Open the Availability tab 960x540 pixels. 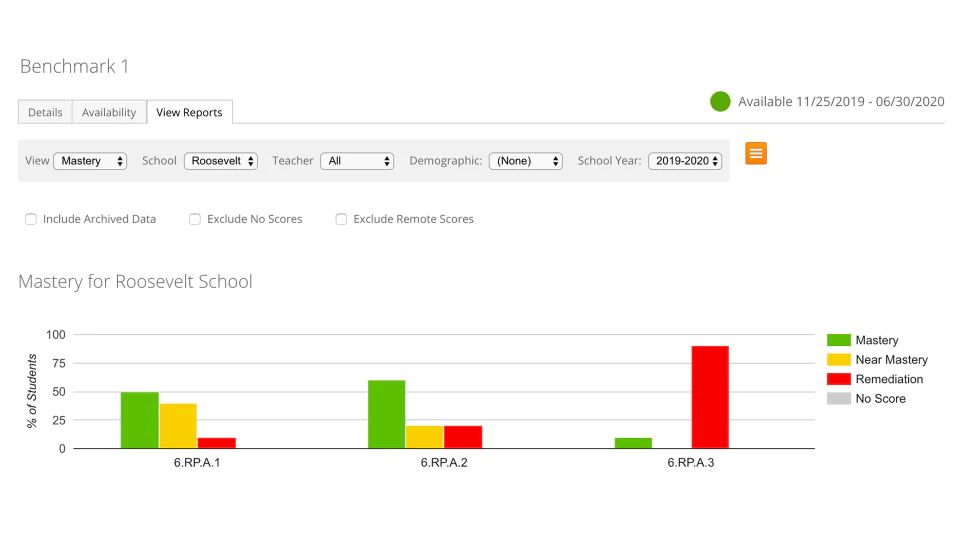[109, 112]
